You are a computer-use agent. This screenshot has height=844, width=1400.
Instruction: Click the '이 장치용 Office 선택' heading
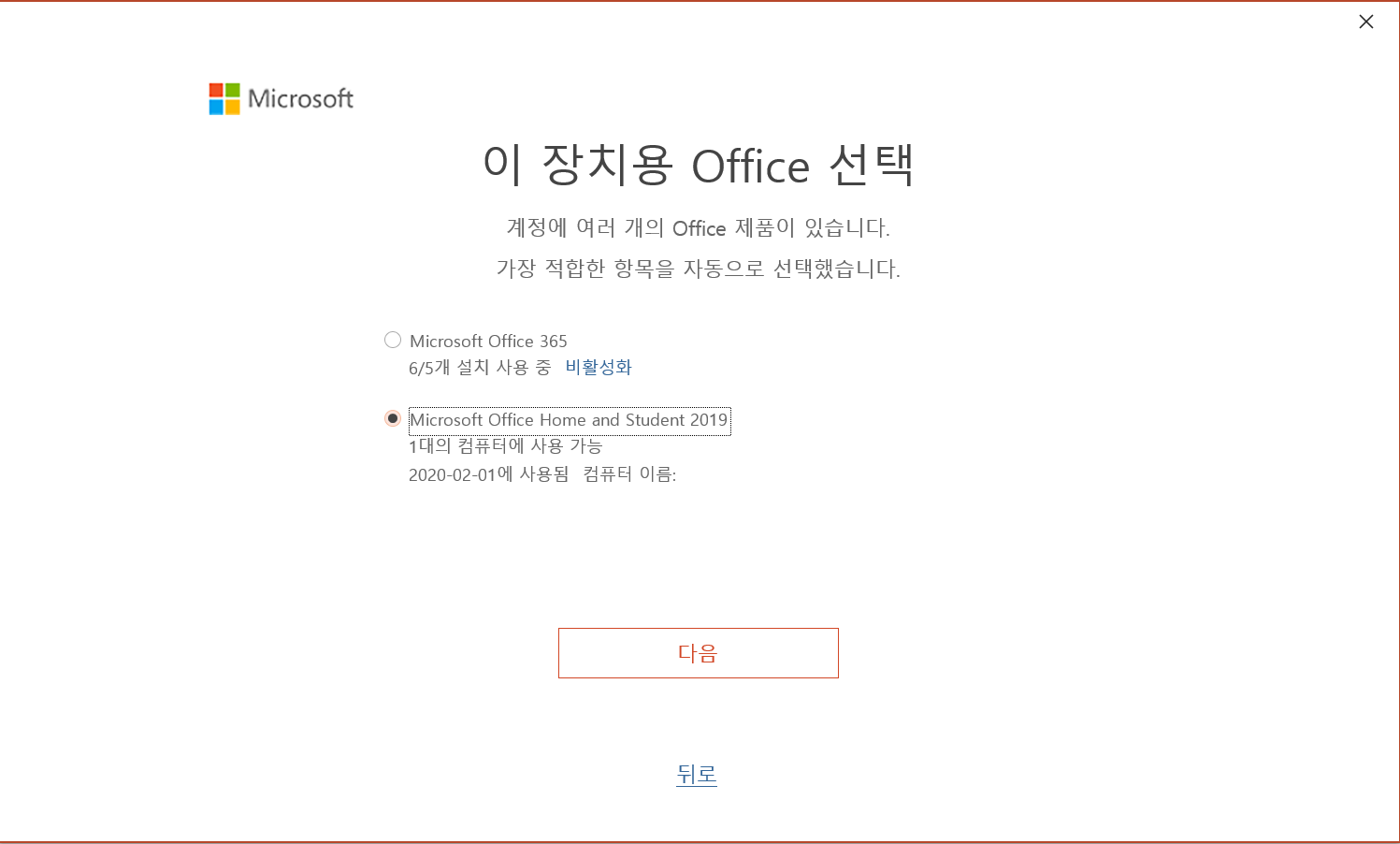[699, 165]
